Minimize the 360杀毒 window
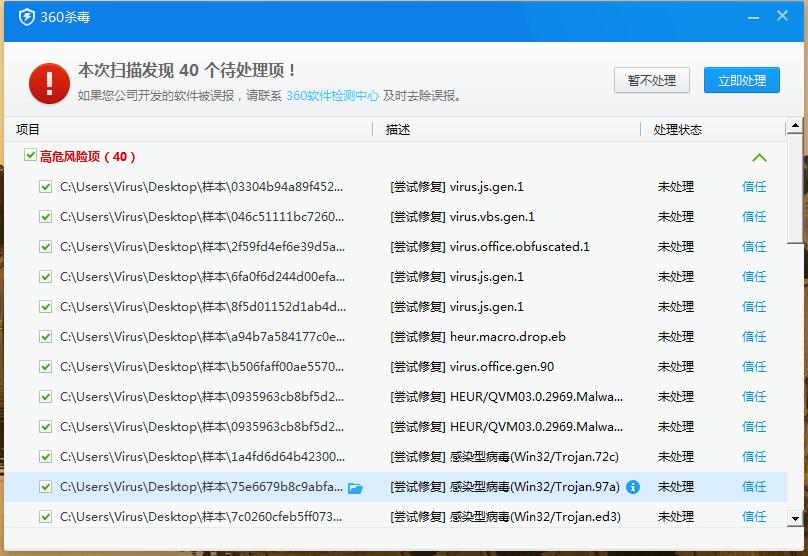 (753, 18)
